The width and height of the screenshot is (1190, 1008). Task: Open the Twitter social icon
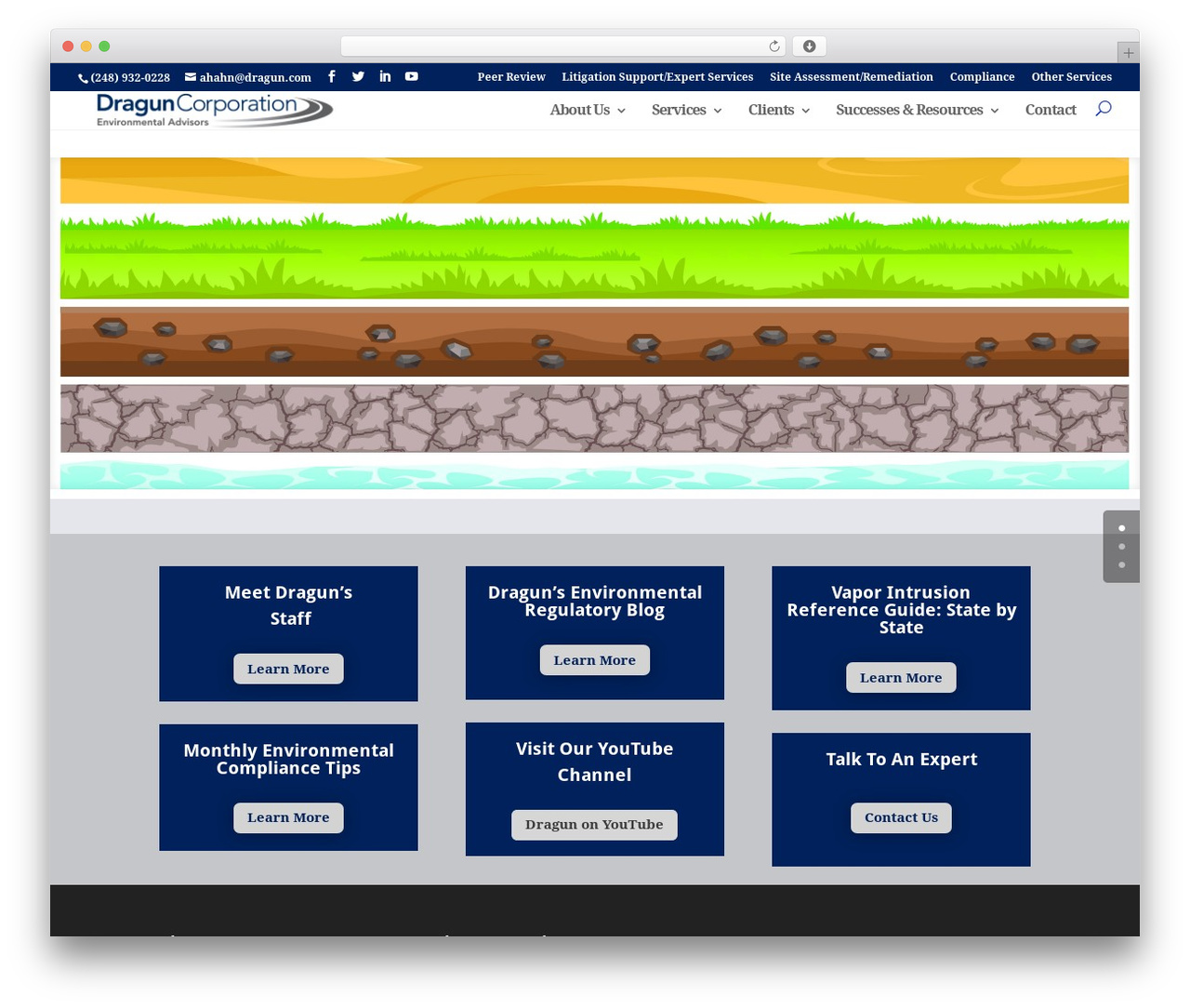pos(358,76)
